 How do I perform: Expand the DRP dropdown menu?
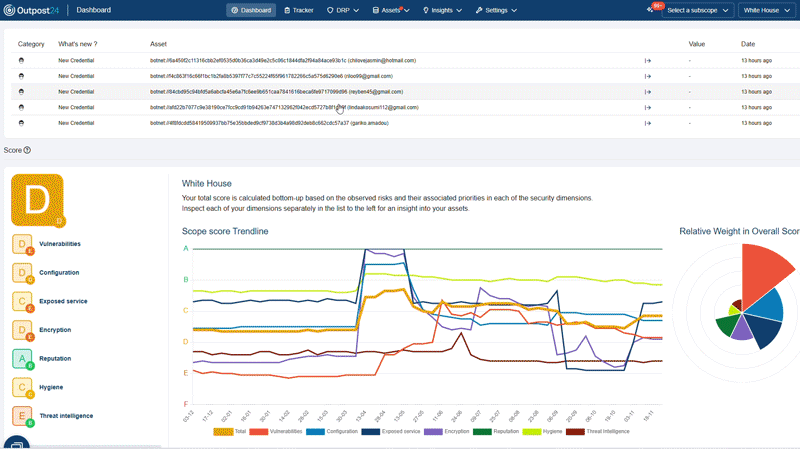(x=342, y=10)
